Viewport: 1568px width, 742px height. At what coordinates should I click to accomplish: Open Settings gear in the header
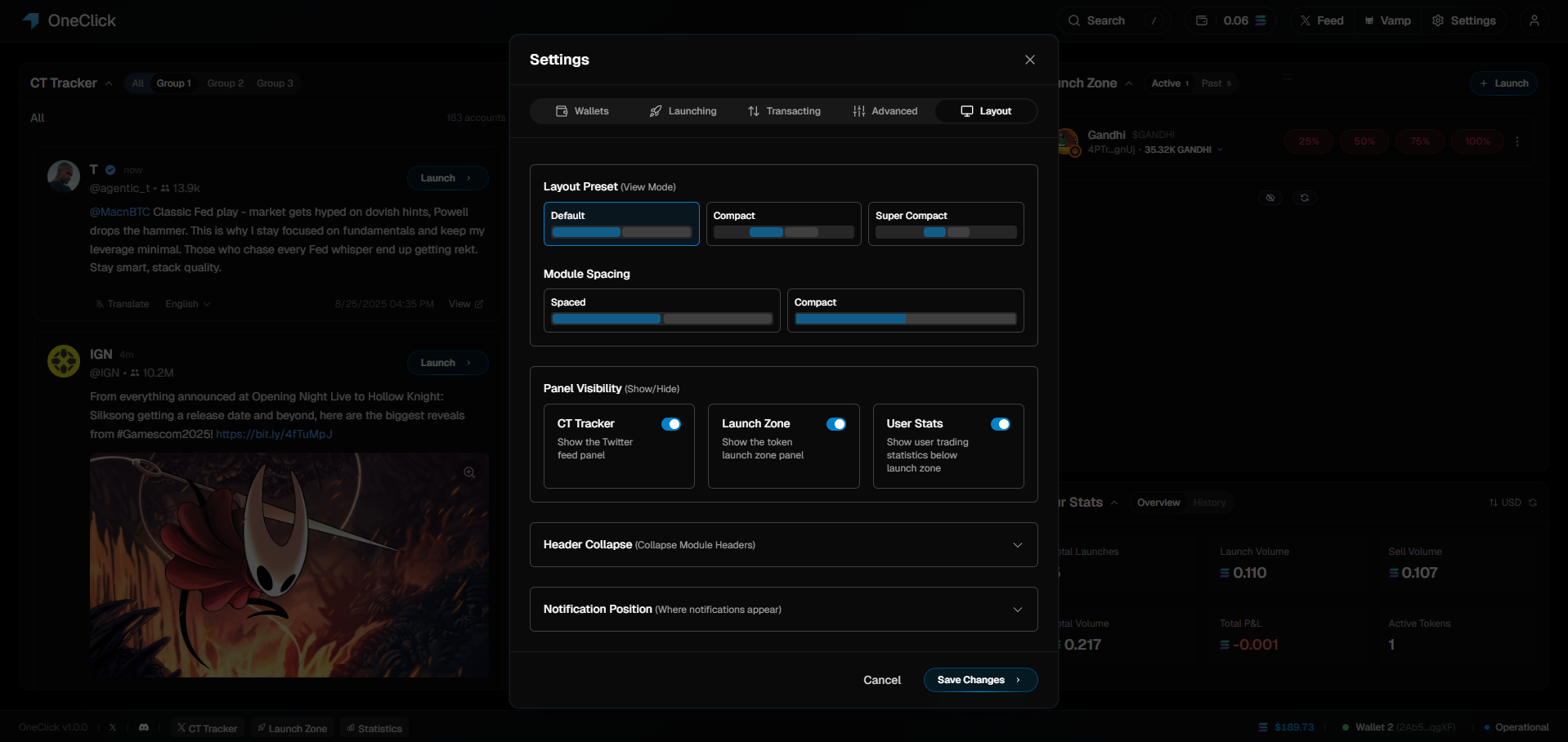(x=1464, y=20)
